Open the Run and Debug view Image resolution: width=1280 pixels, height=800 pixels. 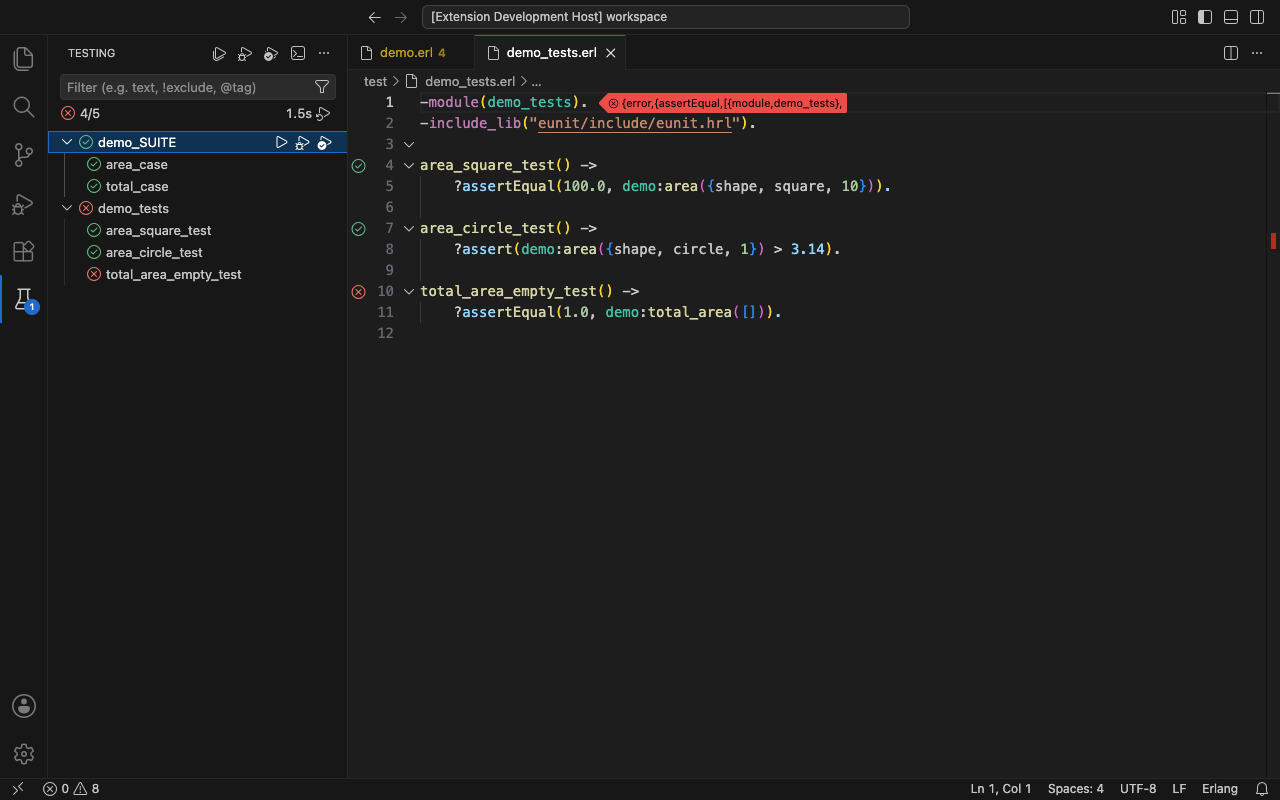(x=23, y=203)
